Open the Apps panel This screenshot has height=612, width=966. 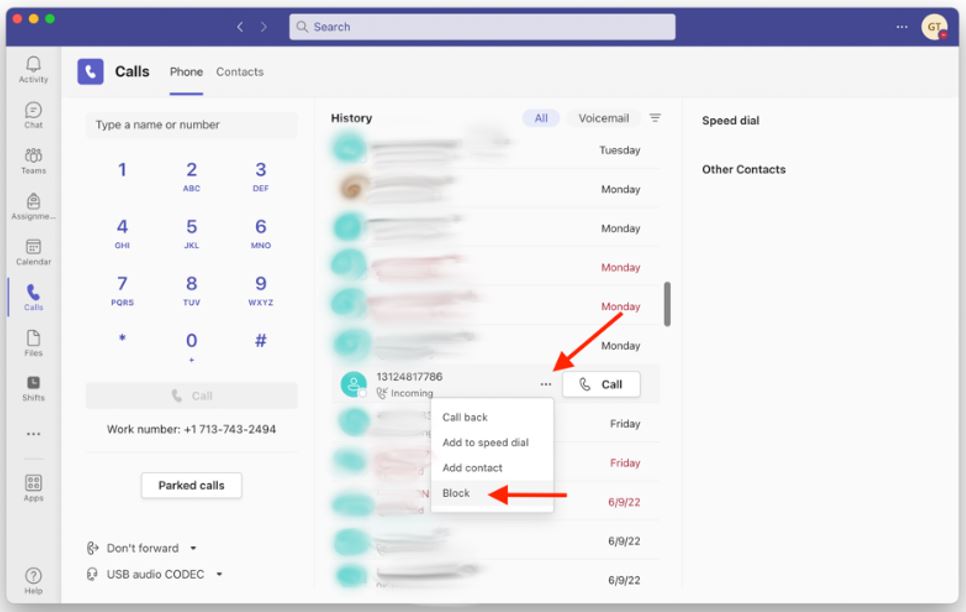(x=33, y=487)
